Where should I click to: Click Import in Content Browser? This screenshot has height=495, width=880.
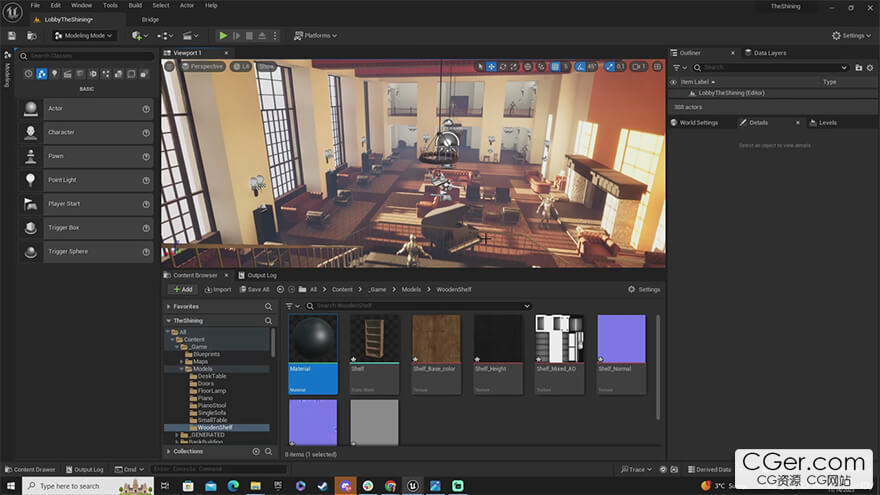(x=218, y=290)
